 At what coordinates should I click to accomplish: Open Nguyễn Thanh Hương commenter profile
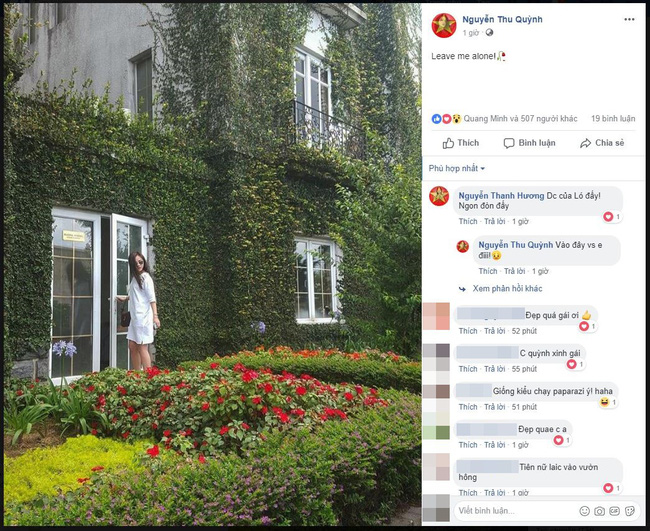coord(501,196)
